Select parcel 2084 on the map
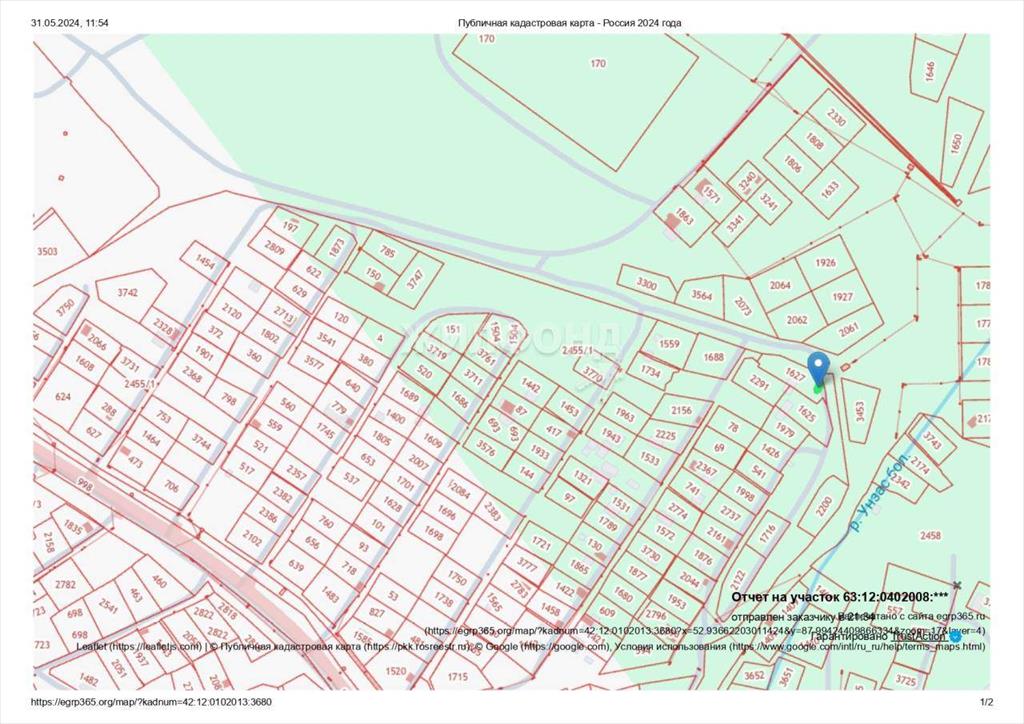 pos(460,490)
